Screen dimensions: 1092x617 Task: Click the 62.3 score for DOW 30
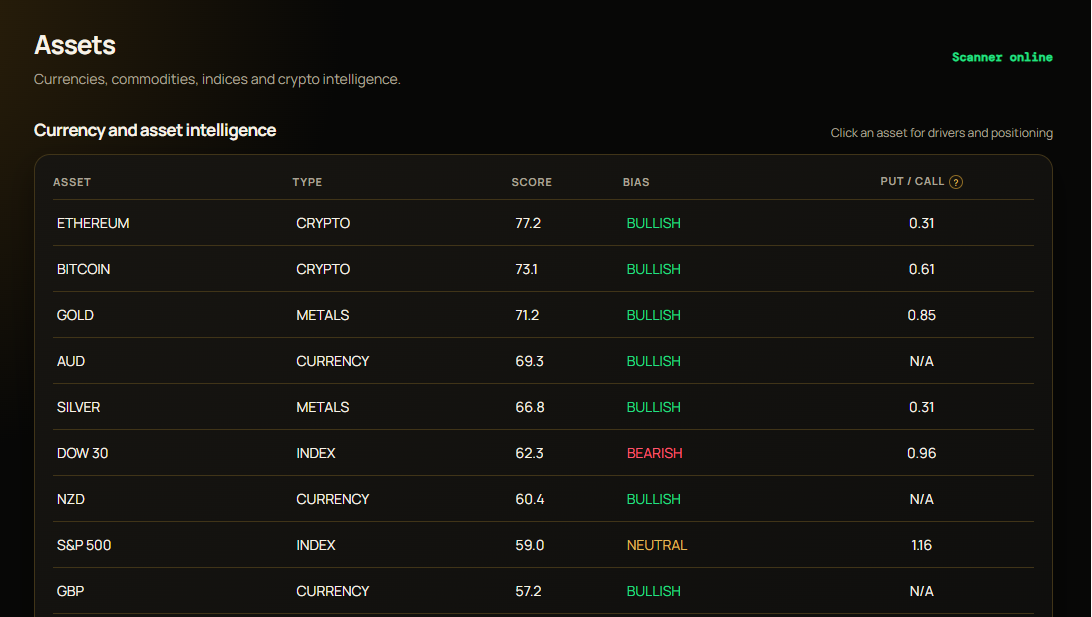coord(529,453)
